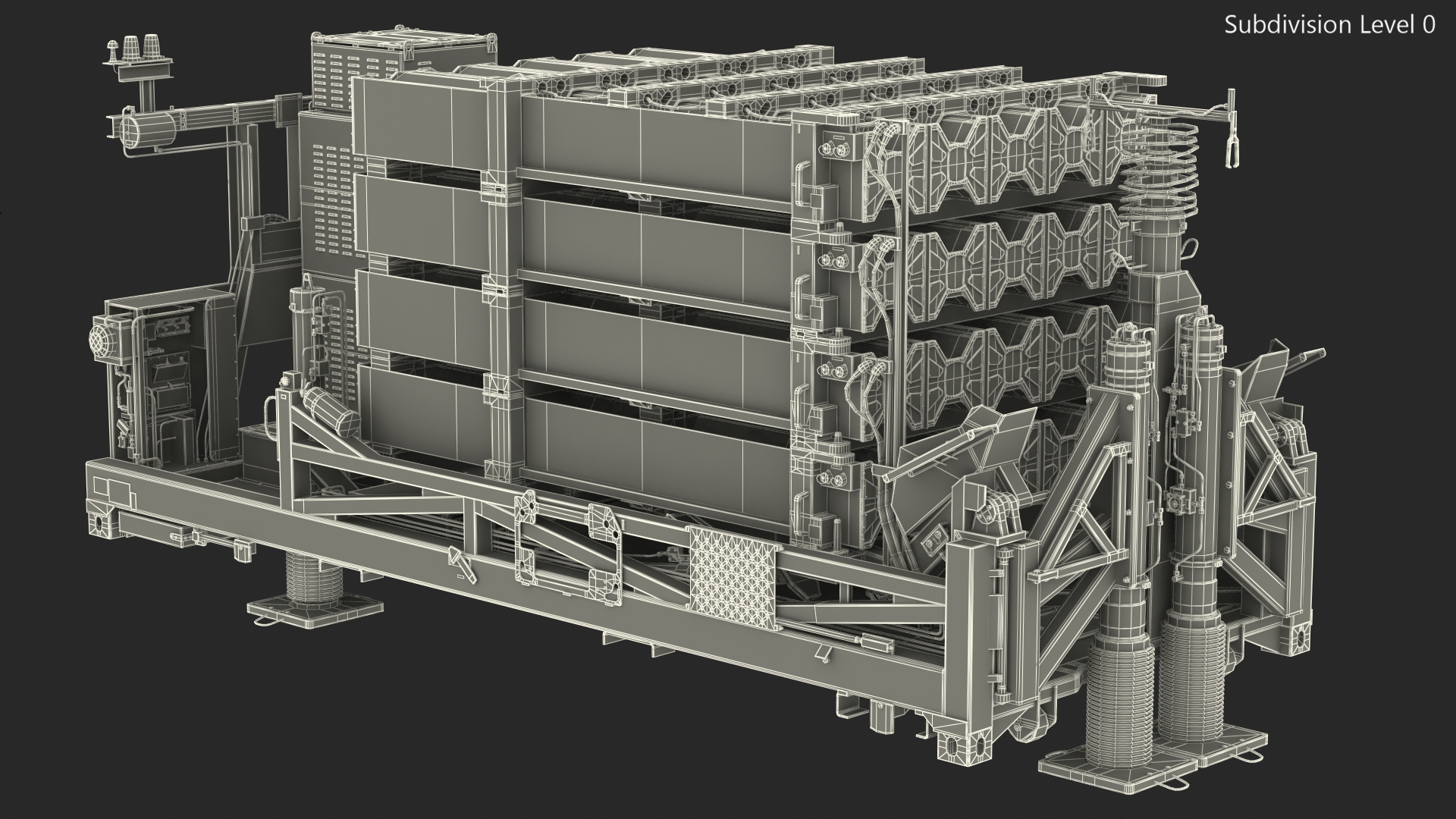Click the round fan grille on left cabinet
This screenshot has width=1456, height=819.
102,338
